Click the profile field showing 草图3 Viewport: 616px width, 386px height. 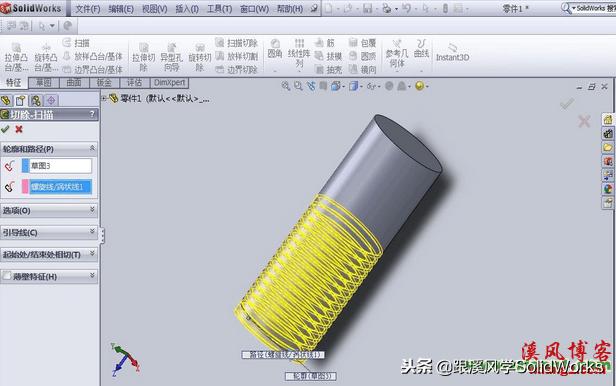pos(60,166)
